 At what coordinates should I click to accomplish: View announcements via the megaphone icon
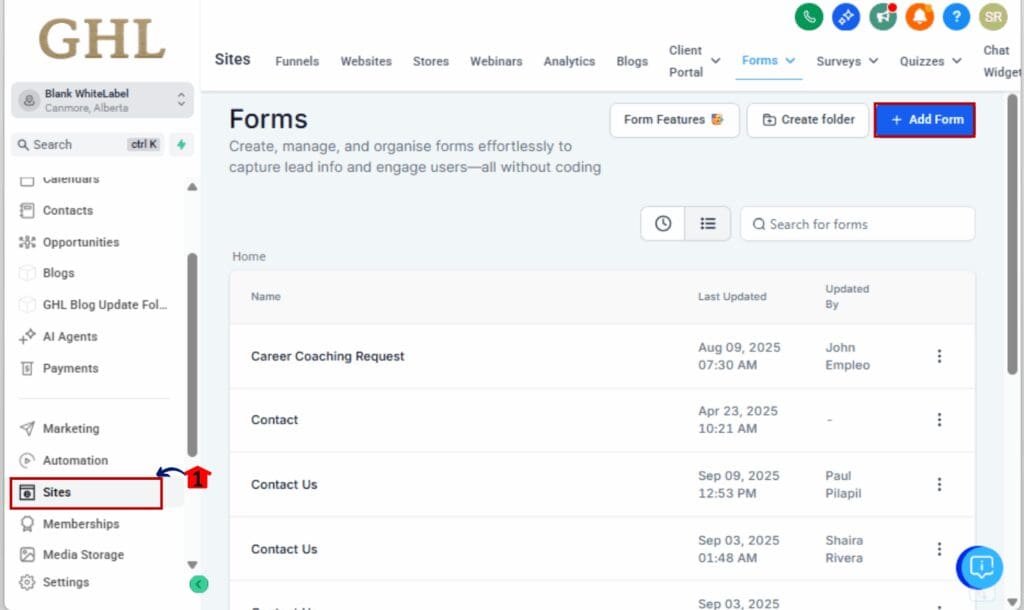882,16
